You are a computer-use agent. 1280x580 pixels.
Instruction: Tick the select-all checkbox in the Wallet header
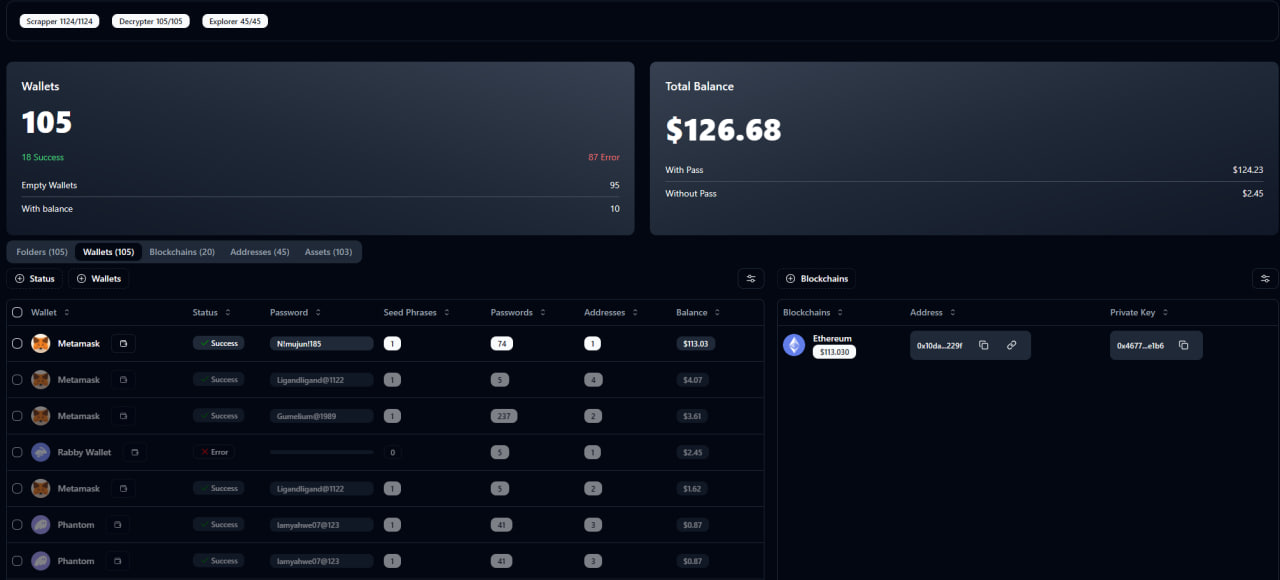click(x=17, y=312)
